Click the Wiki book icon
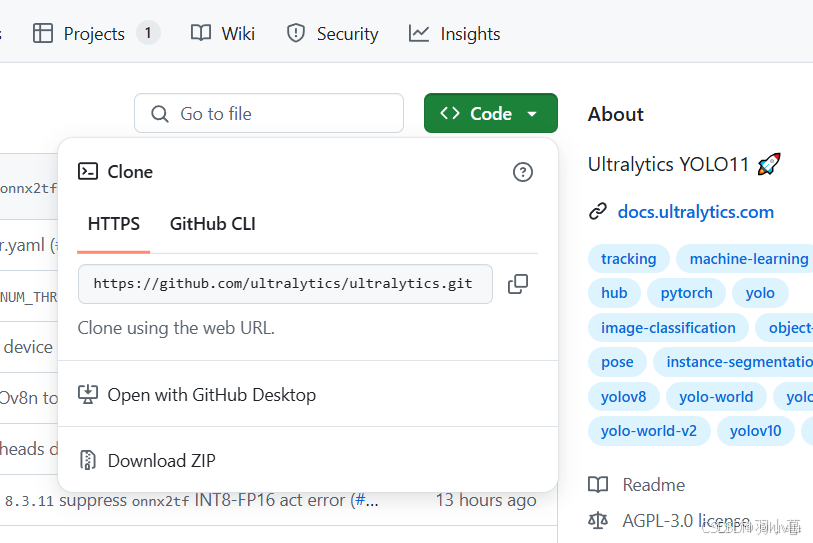813x543 pixels. click(201, 33)
